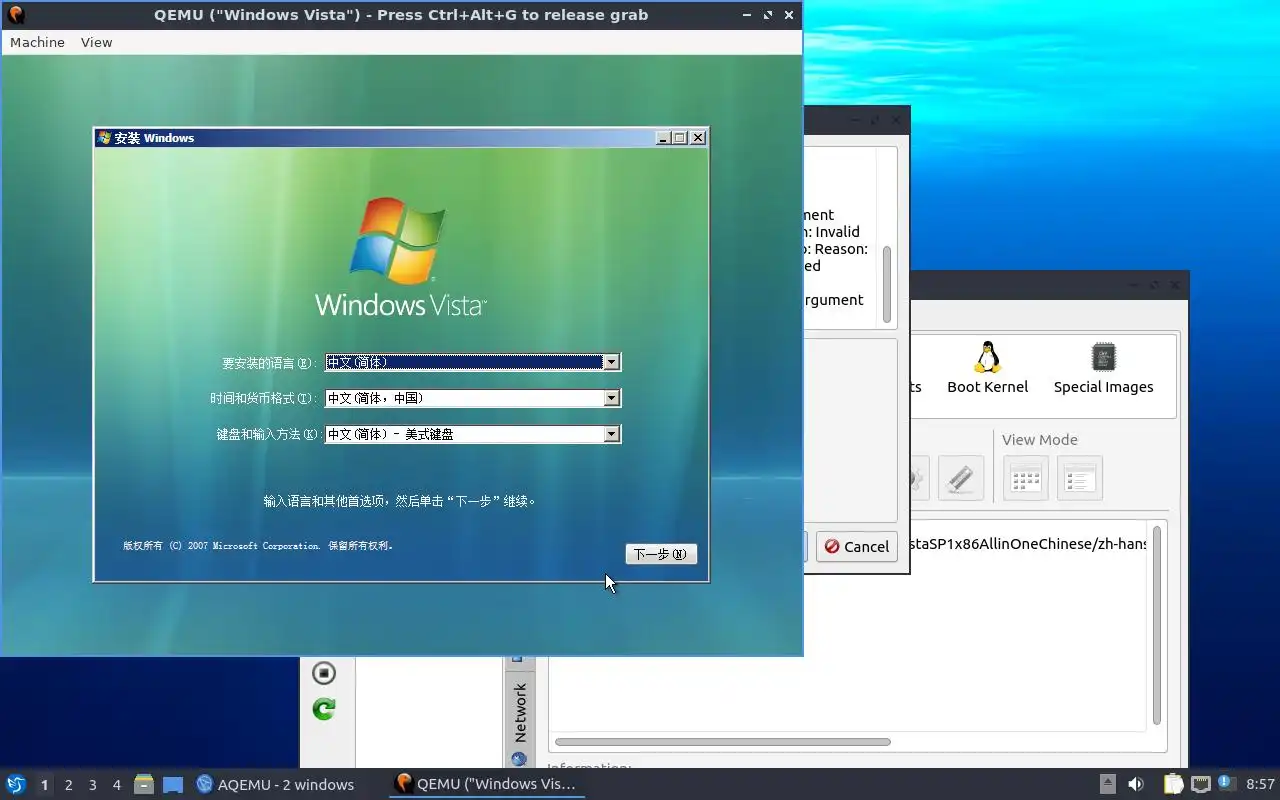Switch to workspace 3

[x=92, y=785]
